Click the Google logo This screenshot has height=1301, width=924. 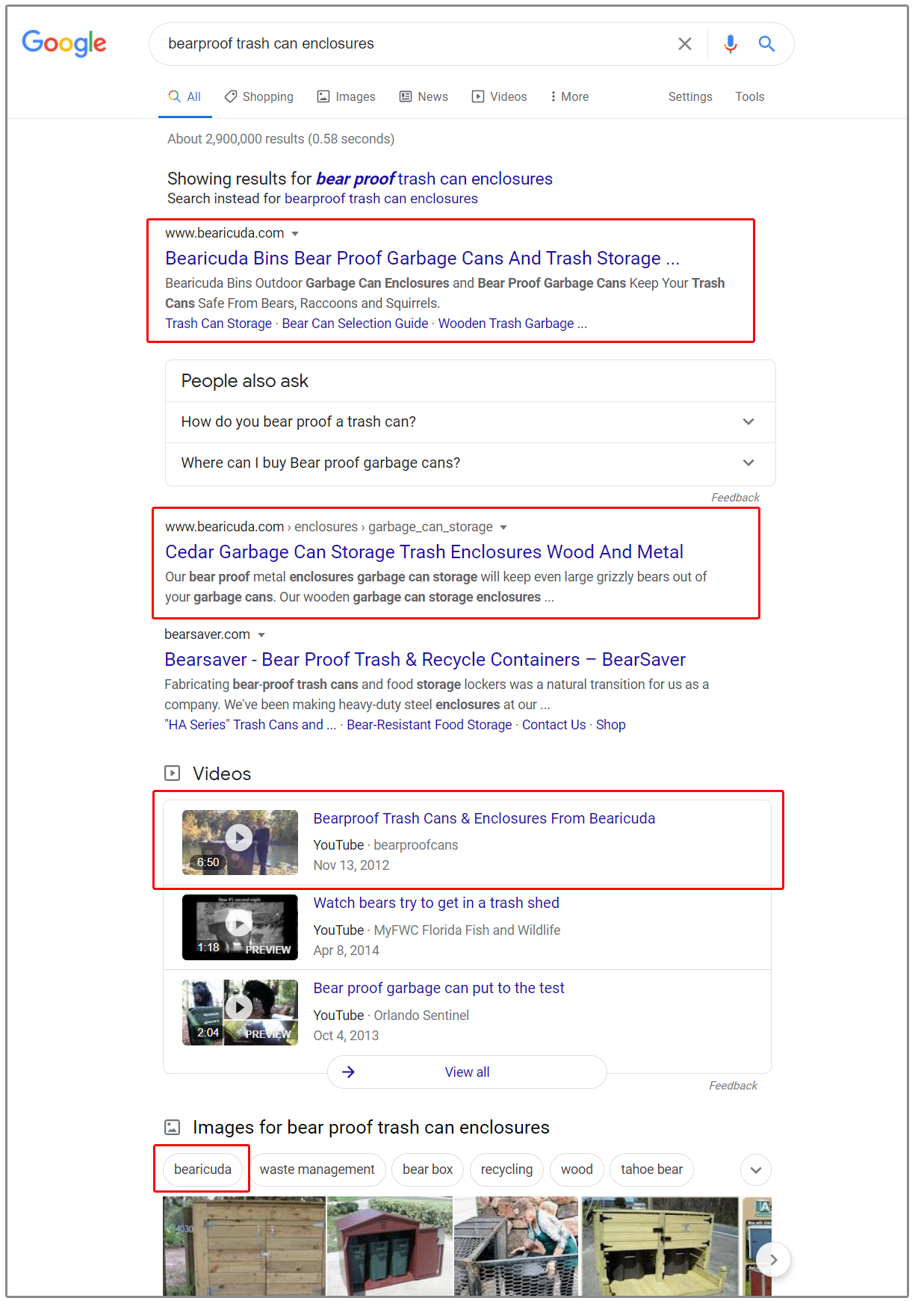[64, 43]
